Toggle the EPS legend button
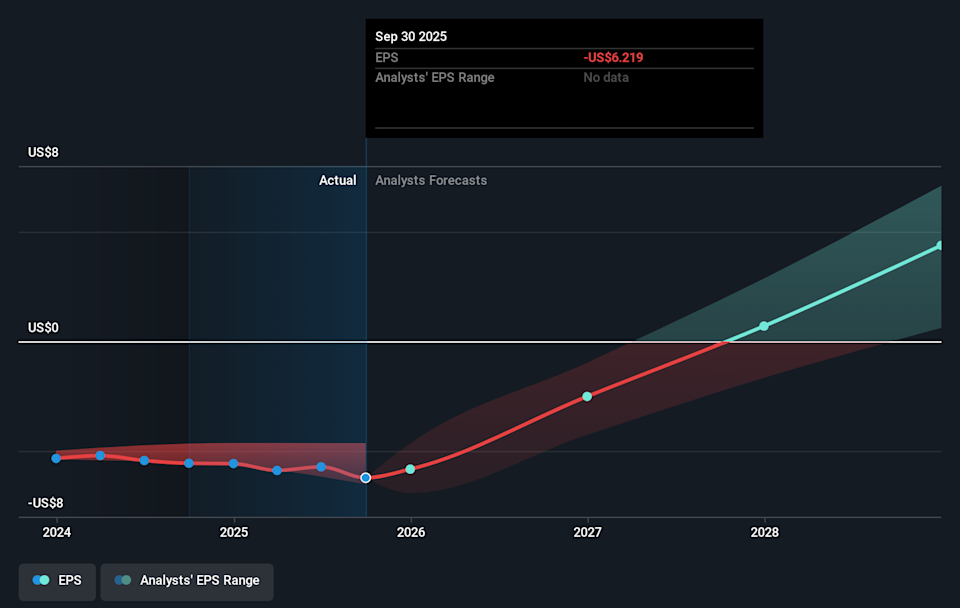The image size is (960, 608). coord(57,581)
